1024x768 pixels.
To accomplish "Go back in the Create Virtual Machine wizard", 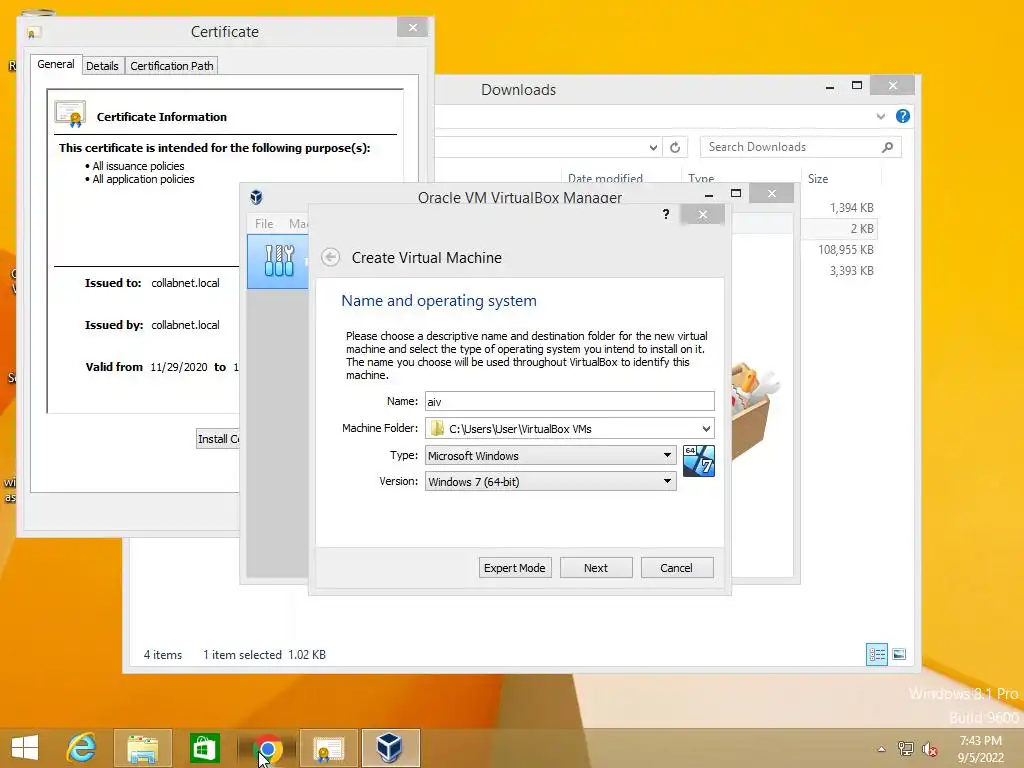I will click(330, 257).
